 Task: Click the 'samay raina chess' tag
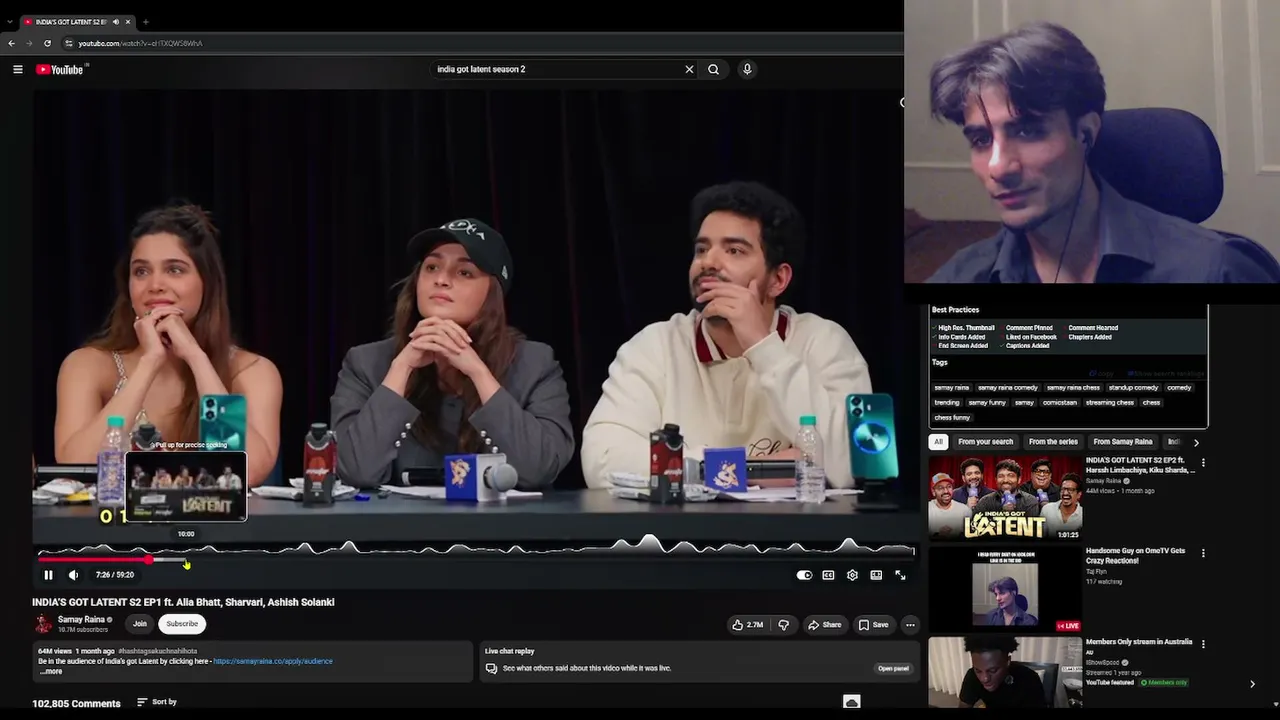point(1073,388)
